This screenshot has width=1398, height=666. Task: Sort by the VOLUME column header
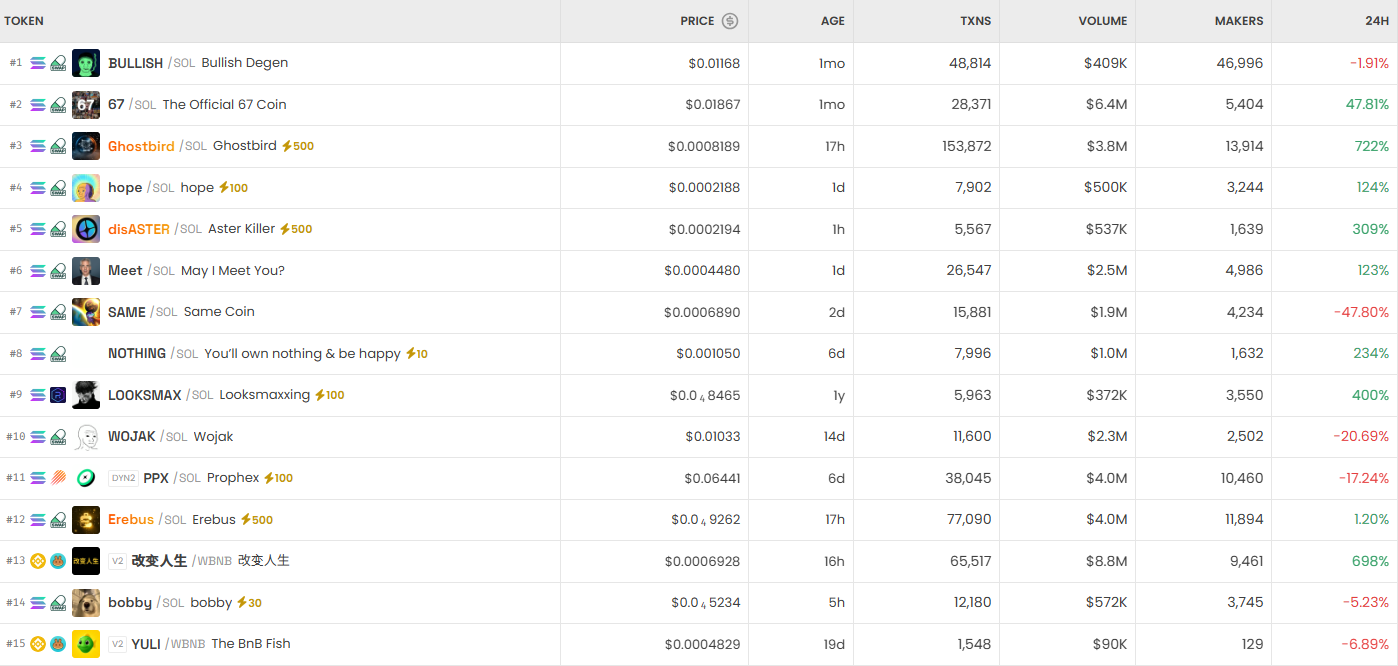[x=1102, y=21]
